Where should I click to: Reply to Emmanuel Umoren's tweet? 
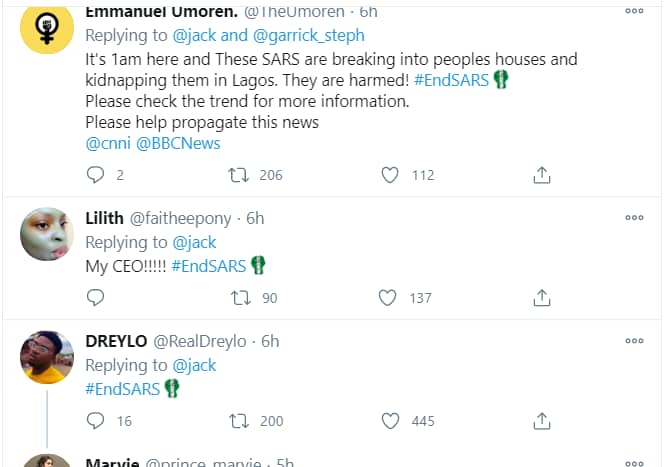pos(96,175)
